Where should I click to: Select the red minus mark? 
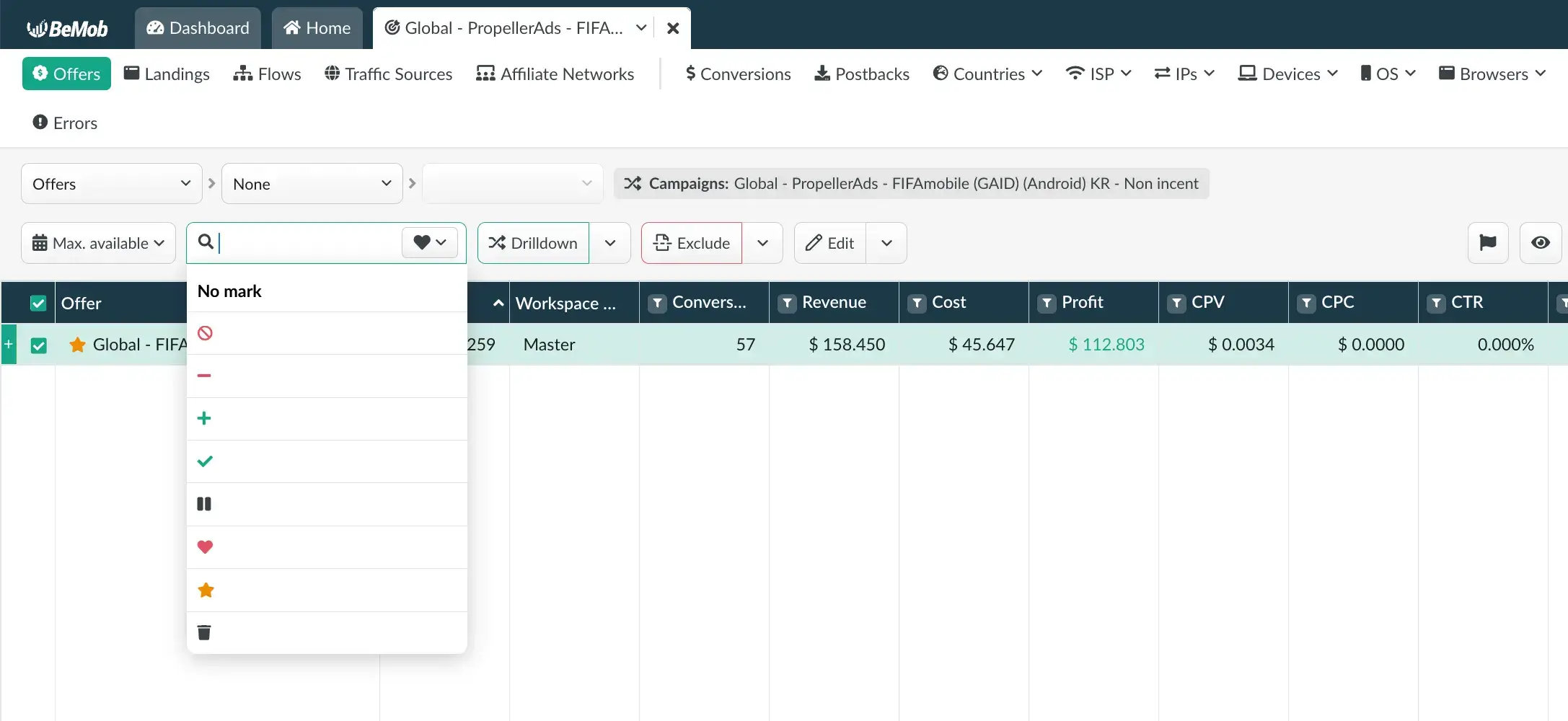204,376
